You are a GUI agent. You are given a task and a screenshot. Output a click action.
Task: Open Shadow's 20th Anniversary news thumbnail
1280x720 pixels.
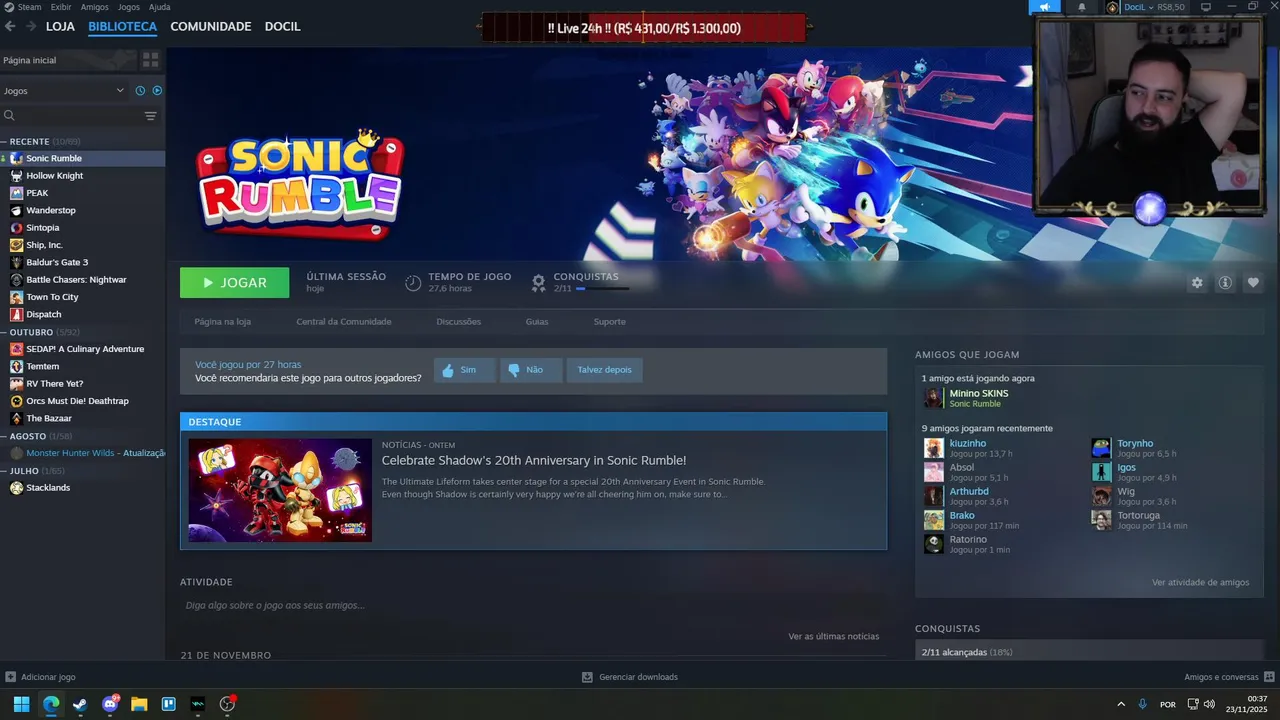pyautogui.click(x=280, y=490)
